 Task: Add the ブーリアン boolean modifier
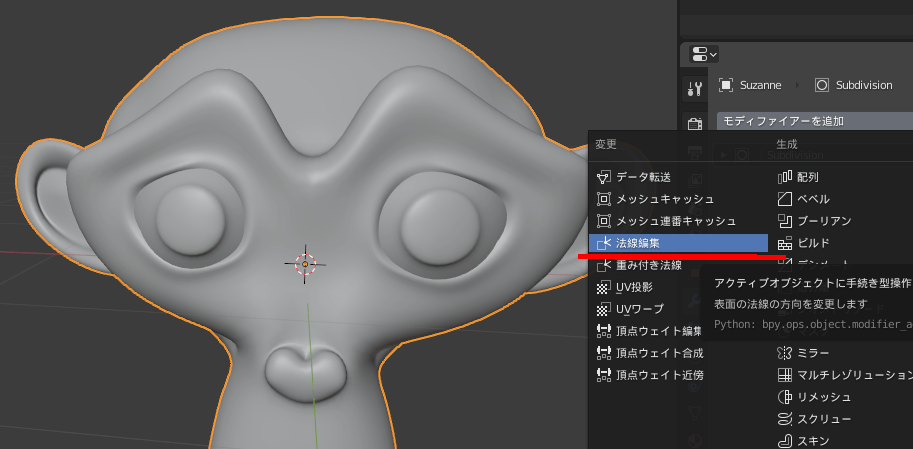843,221
